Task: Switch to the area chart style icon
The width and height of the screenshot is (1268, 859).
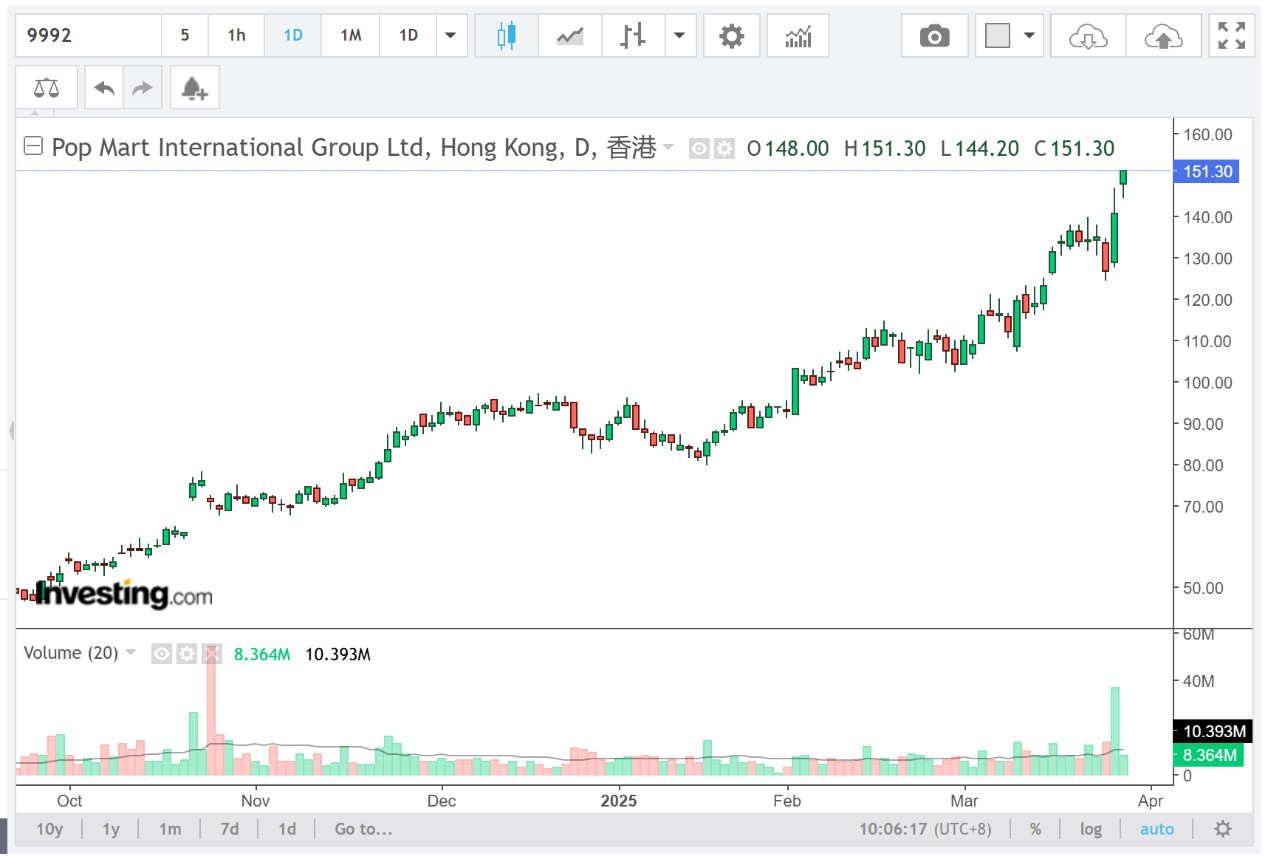Action: pos(570,36)
